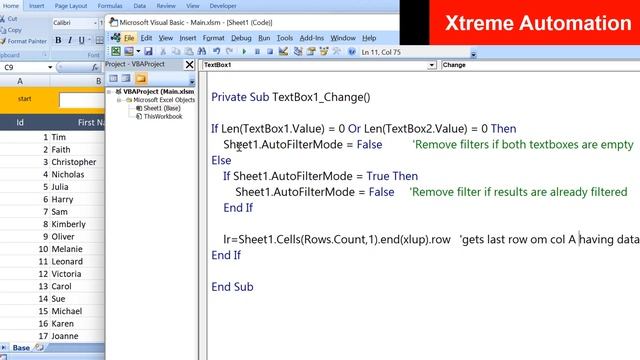Open the Help menu in Visual Basic
Viewport: 640px width, 360px height.
coord(369,38)
